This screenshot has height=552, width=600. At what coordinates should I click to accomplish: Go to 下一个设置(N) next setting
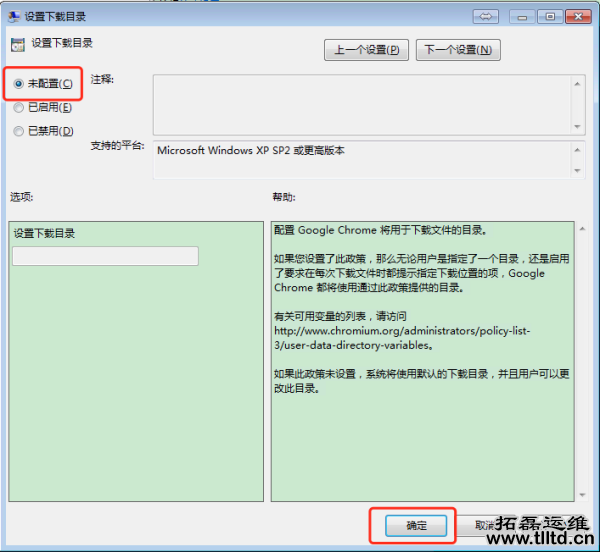458,50
